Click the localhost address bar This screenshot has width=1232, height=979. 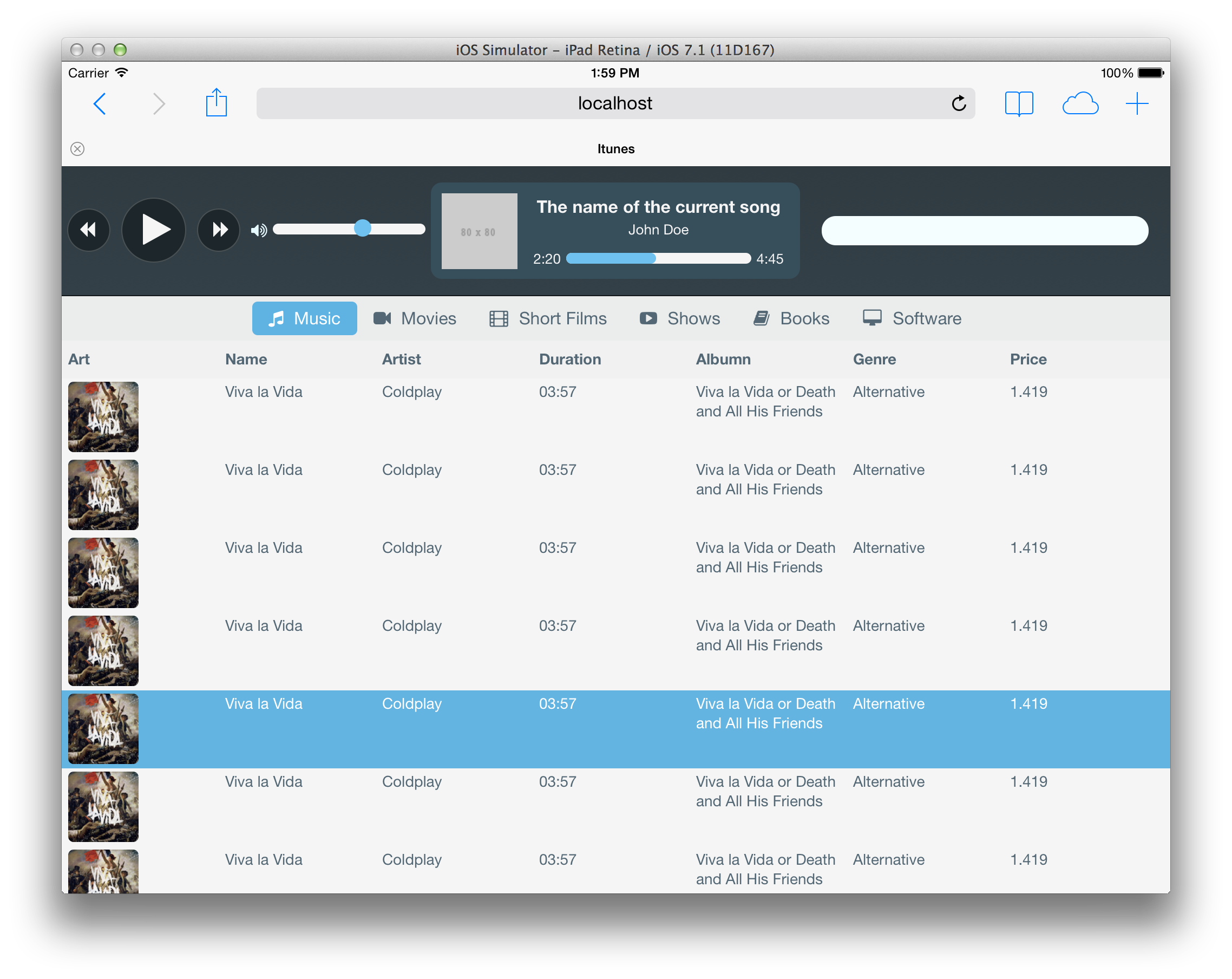coord(615,103)
